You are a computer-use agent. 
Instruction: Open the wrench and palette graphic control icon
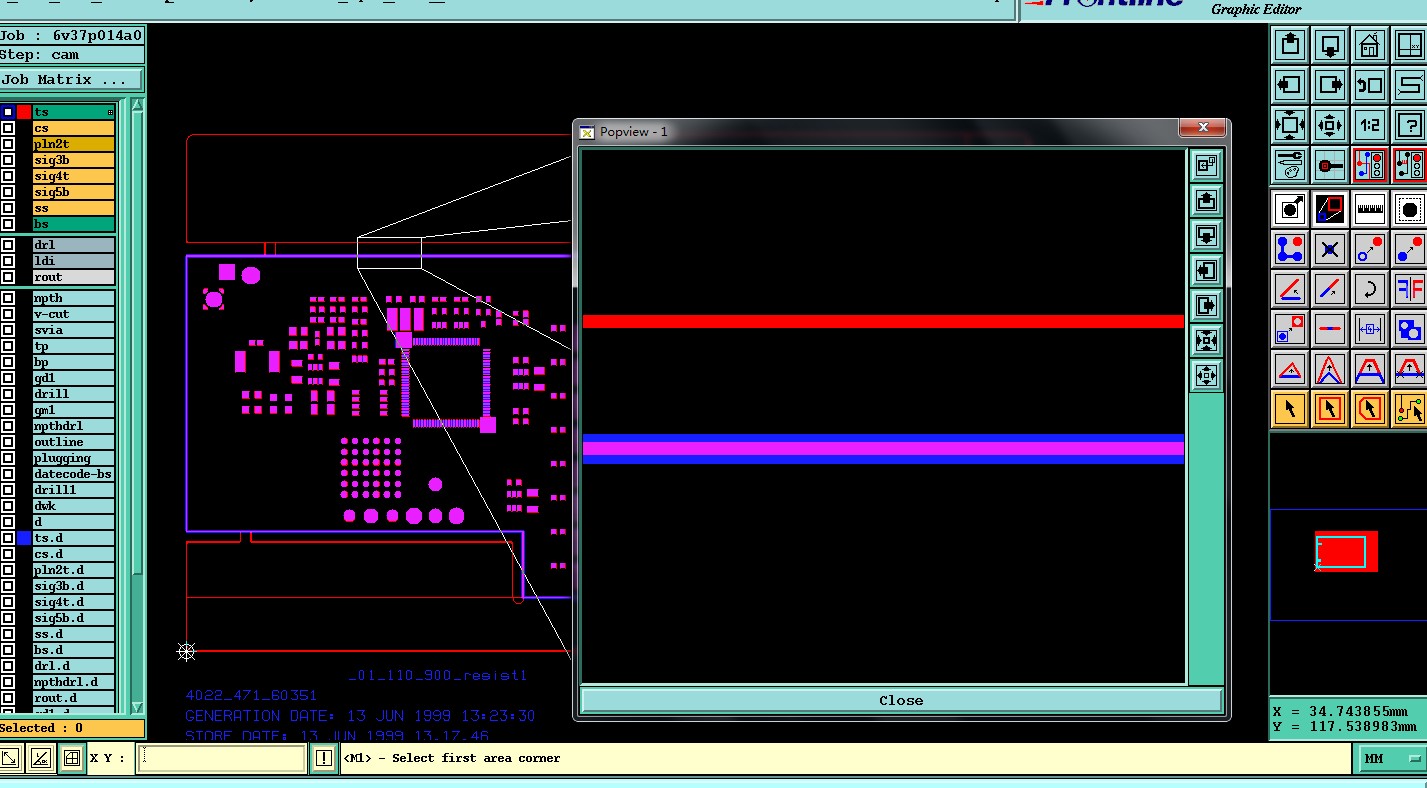coord(1290,165)
